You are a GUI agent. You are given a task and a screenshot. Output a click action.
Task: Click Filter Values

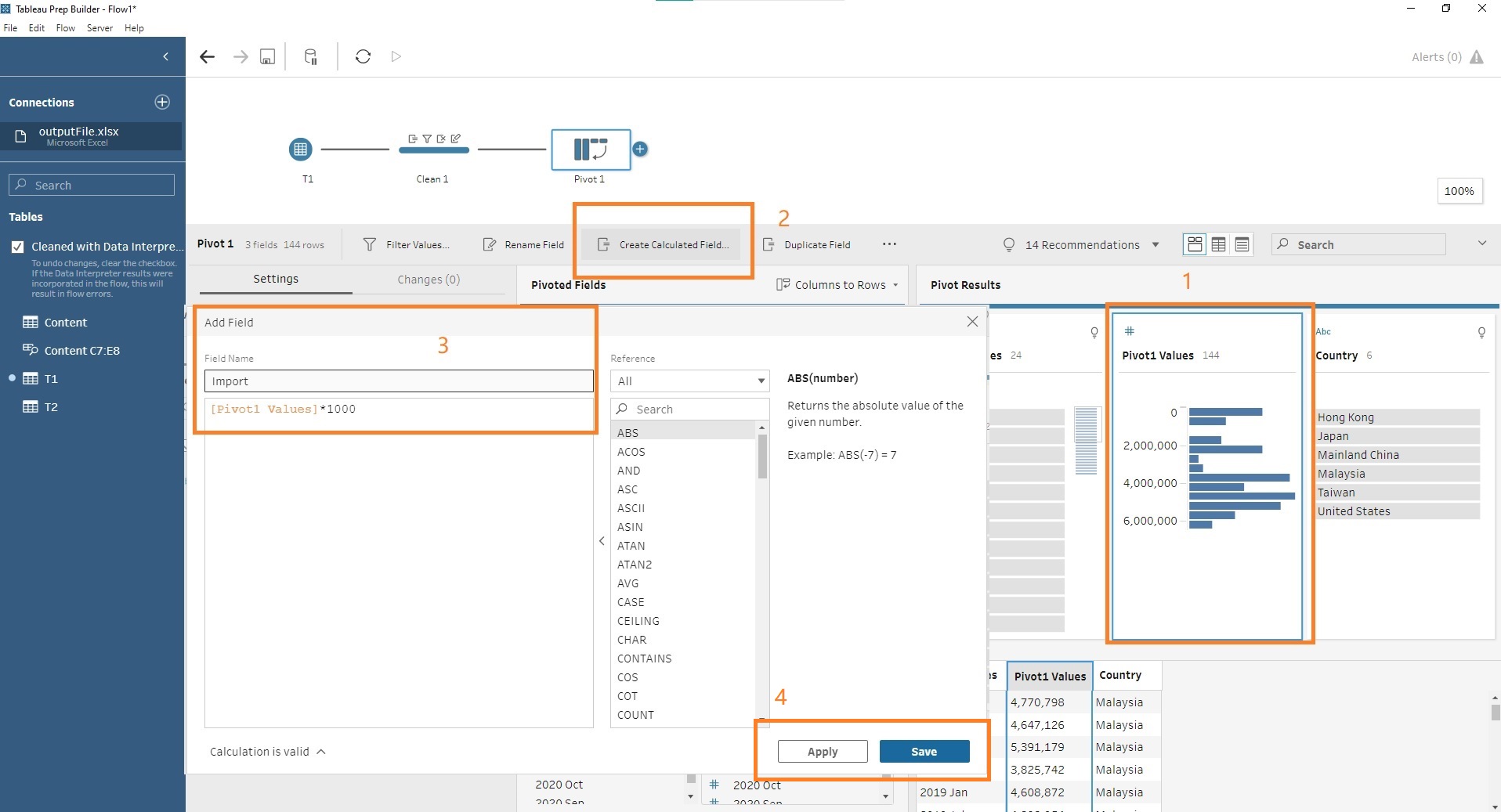[x=406, y=244]
